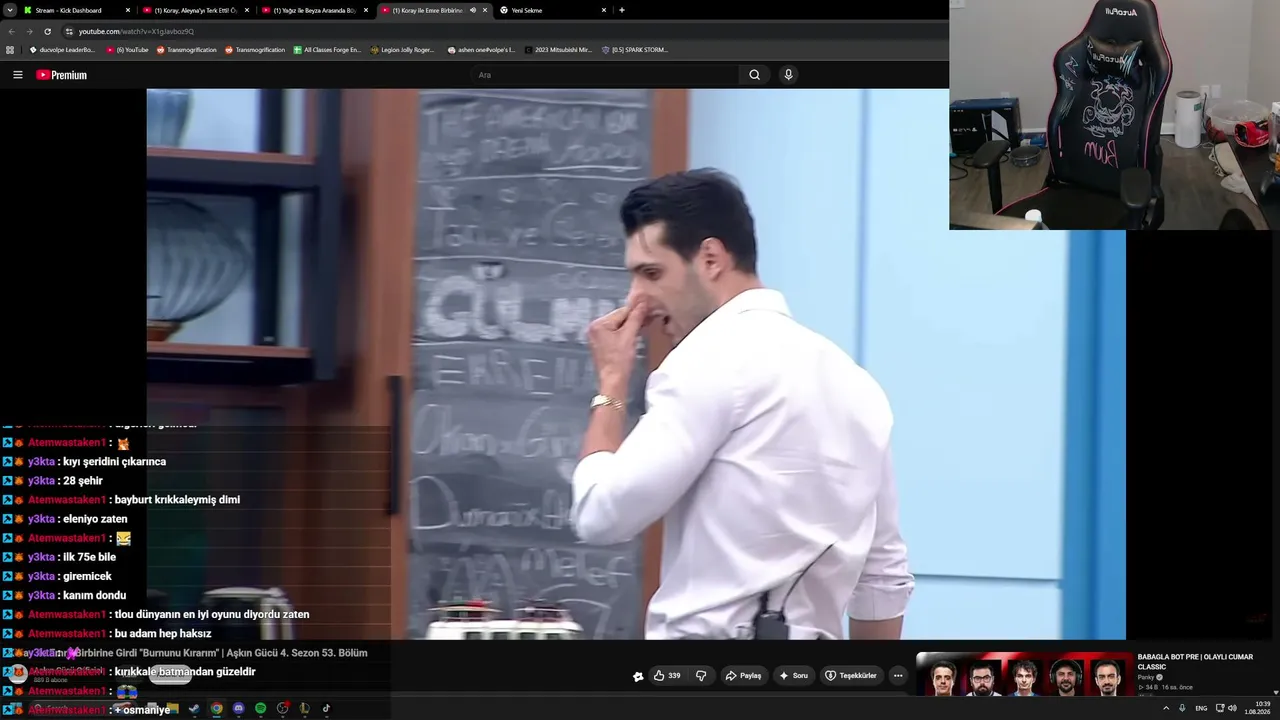Click the Soru ask button

click(793, 676)
